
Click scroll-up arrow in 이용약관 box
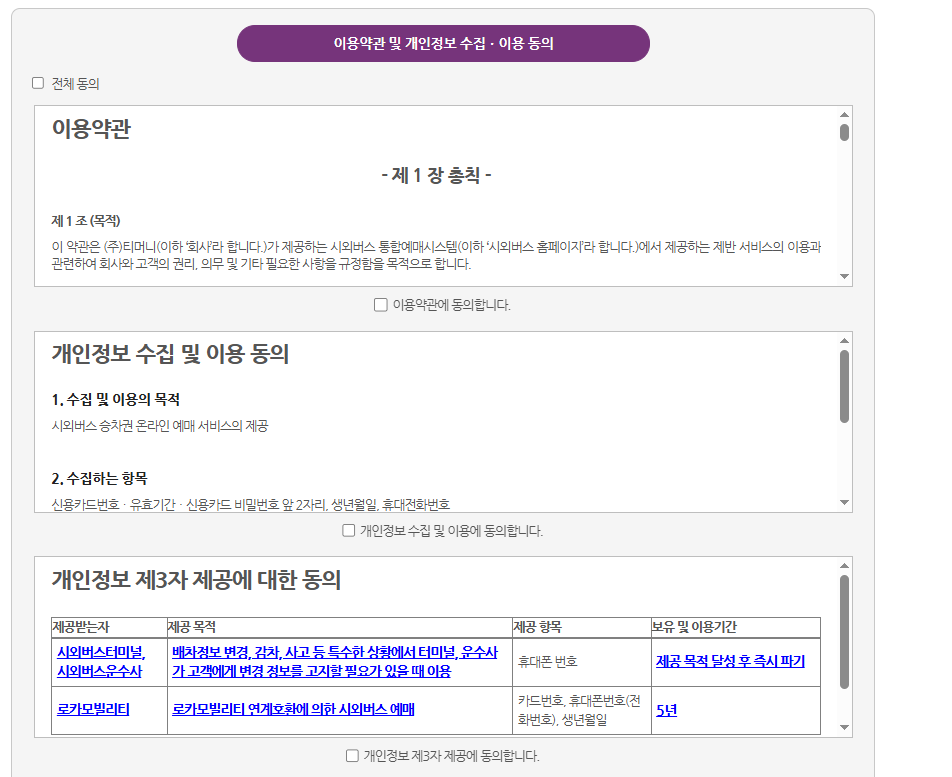click(x=844, y=115)
